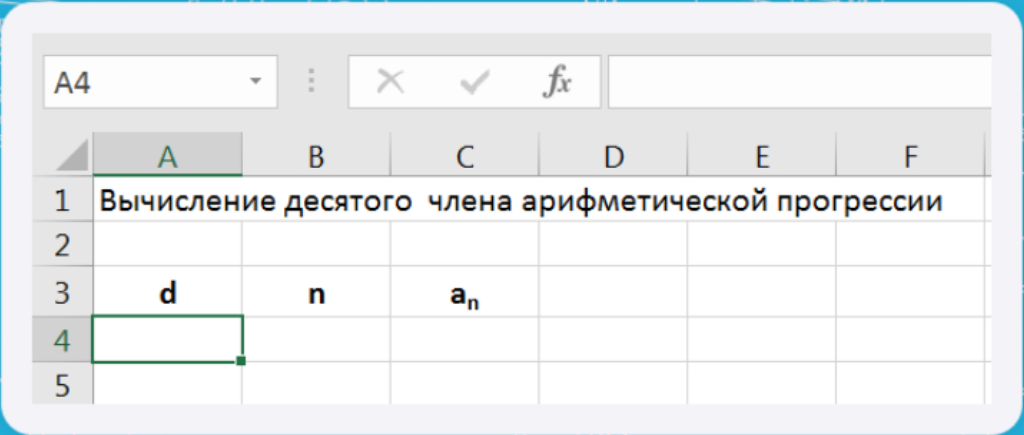Select column A by its header
1024x435 pixels.
167,156
